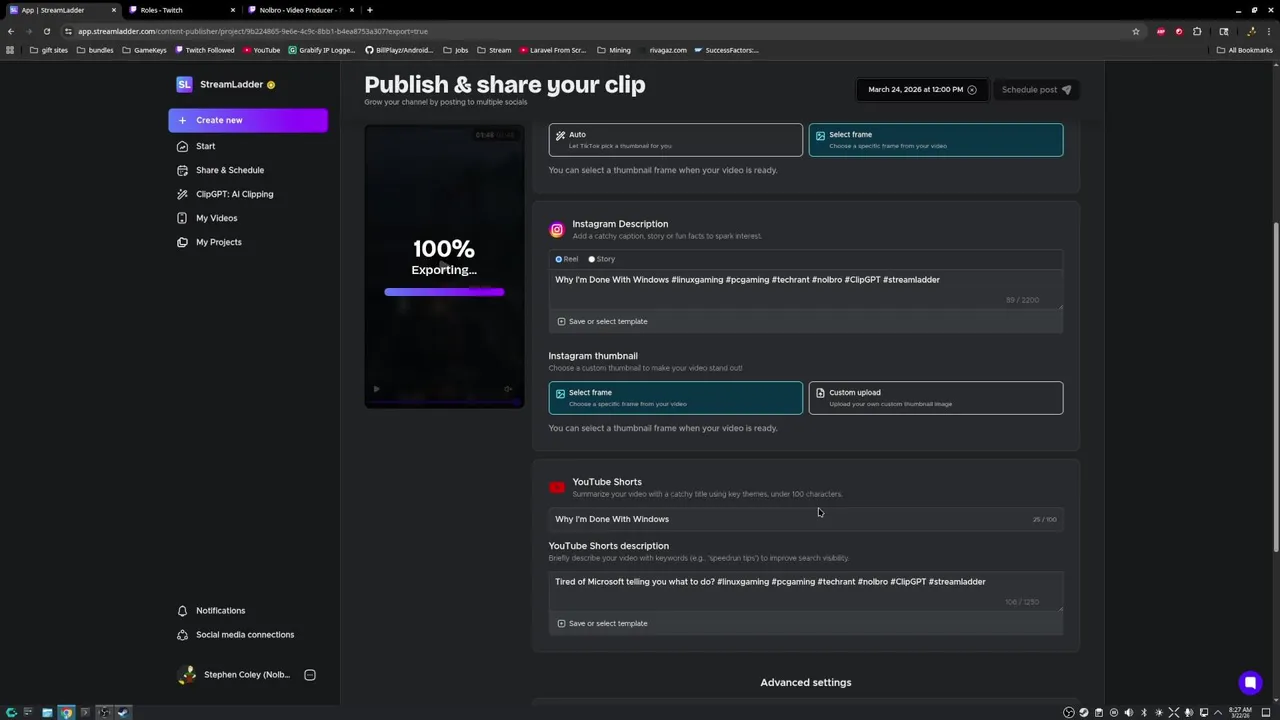Screen dimensions: 1280x720
Task: Open Twitch Followed bookmark
Action: coord(205,50)
